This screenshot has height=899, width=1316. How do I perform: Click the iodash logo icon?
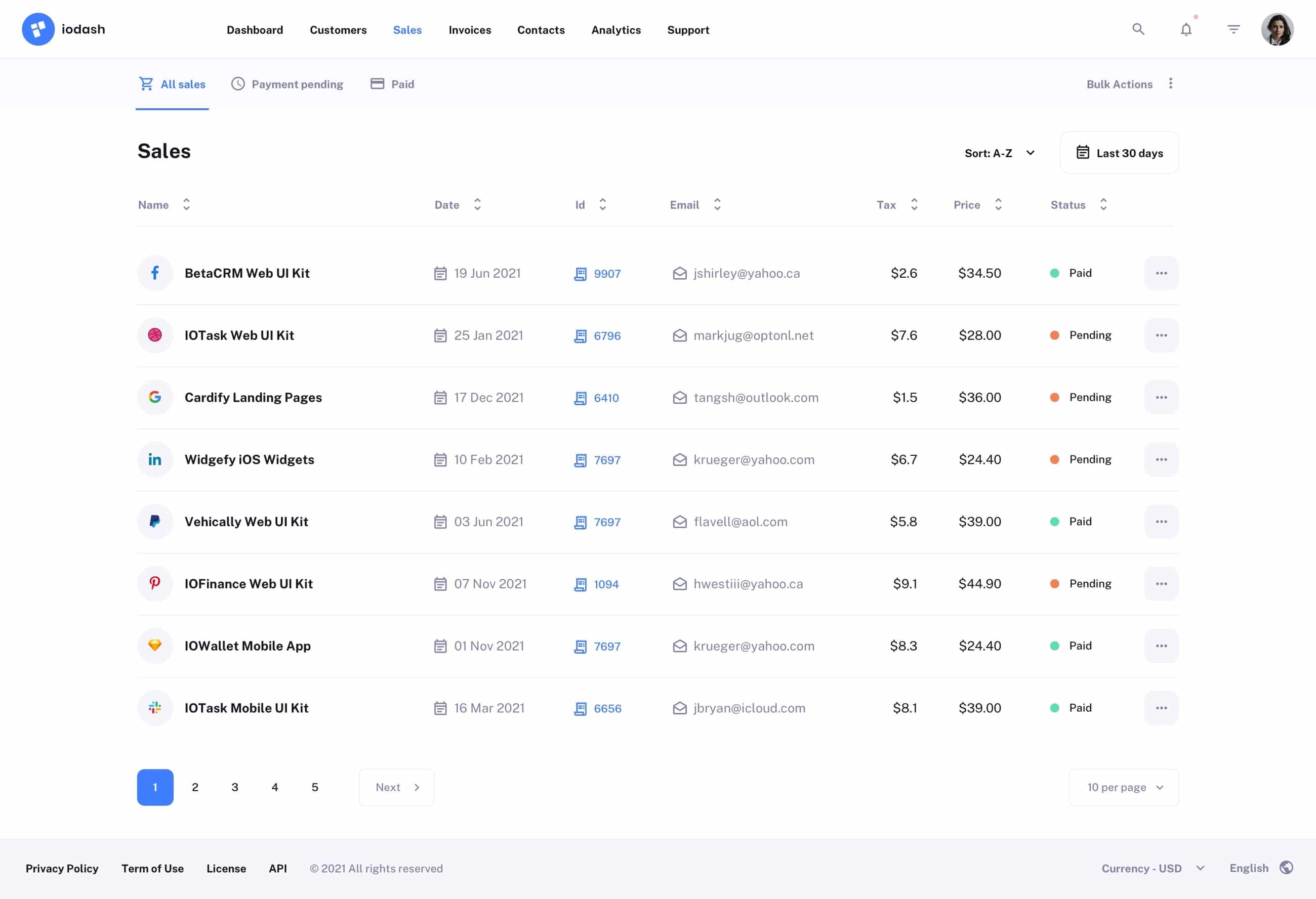(x=38, y=29)
